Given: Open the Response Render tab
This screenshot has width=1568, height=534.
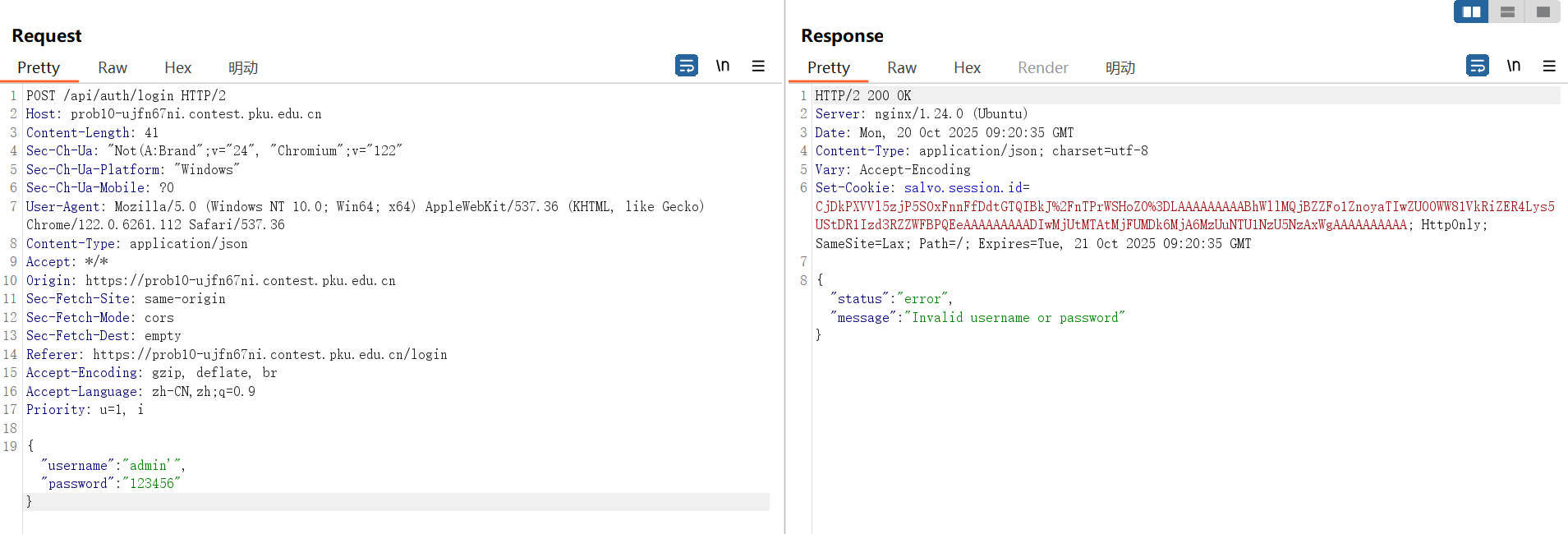Looking at the screenshot, I should pyautogui.click(x=1042, y=68).
